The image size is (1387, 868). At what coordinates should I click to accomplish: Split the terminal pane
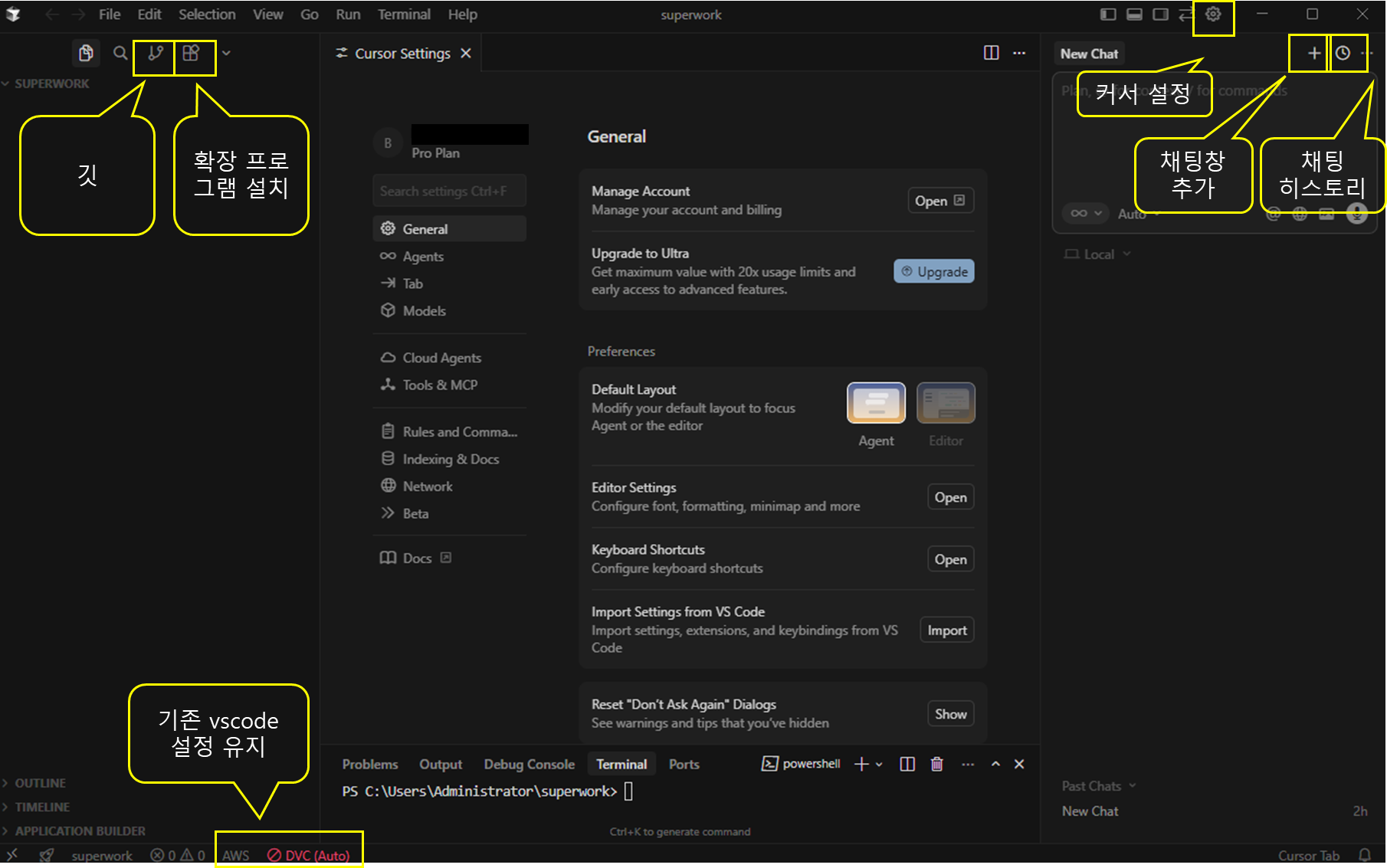tap(907, 764)
